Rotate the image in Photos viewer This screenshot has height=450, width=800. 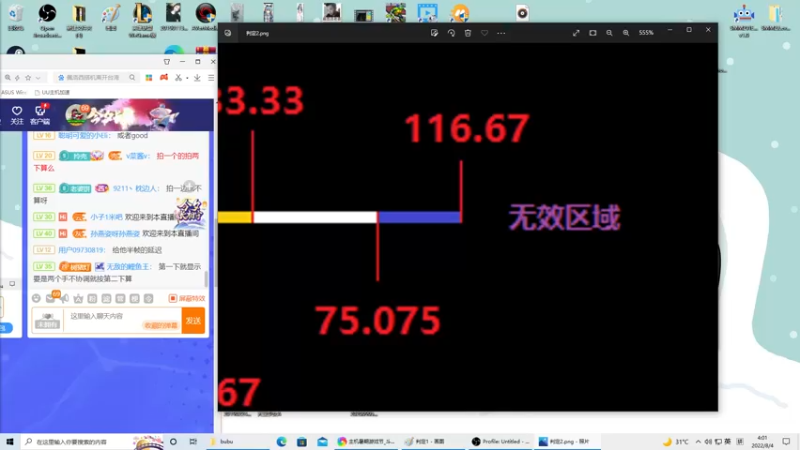451,33
